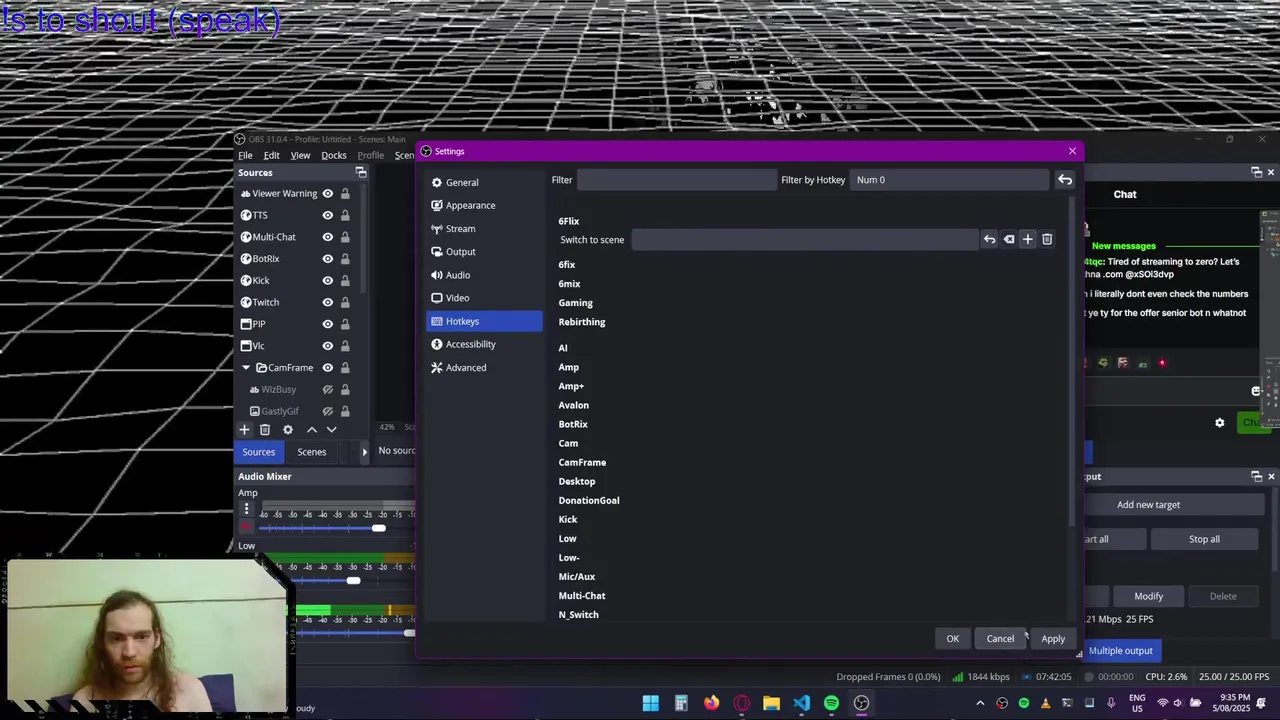Click 6Flix Switch to scene hotkey field
The height and width of the screenshot is (720, 1280).
click(x=804, y=240)
